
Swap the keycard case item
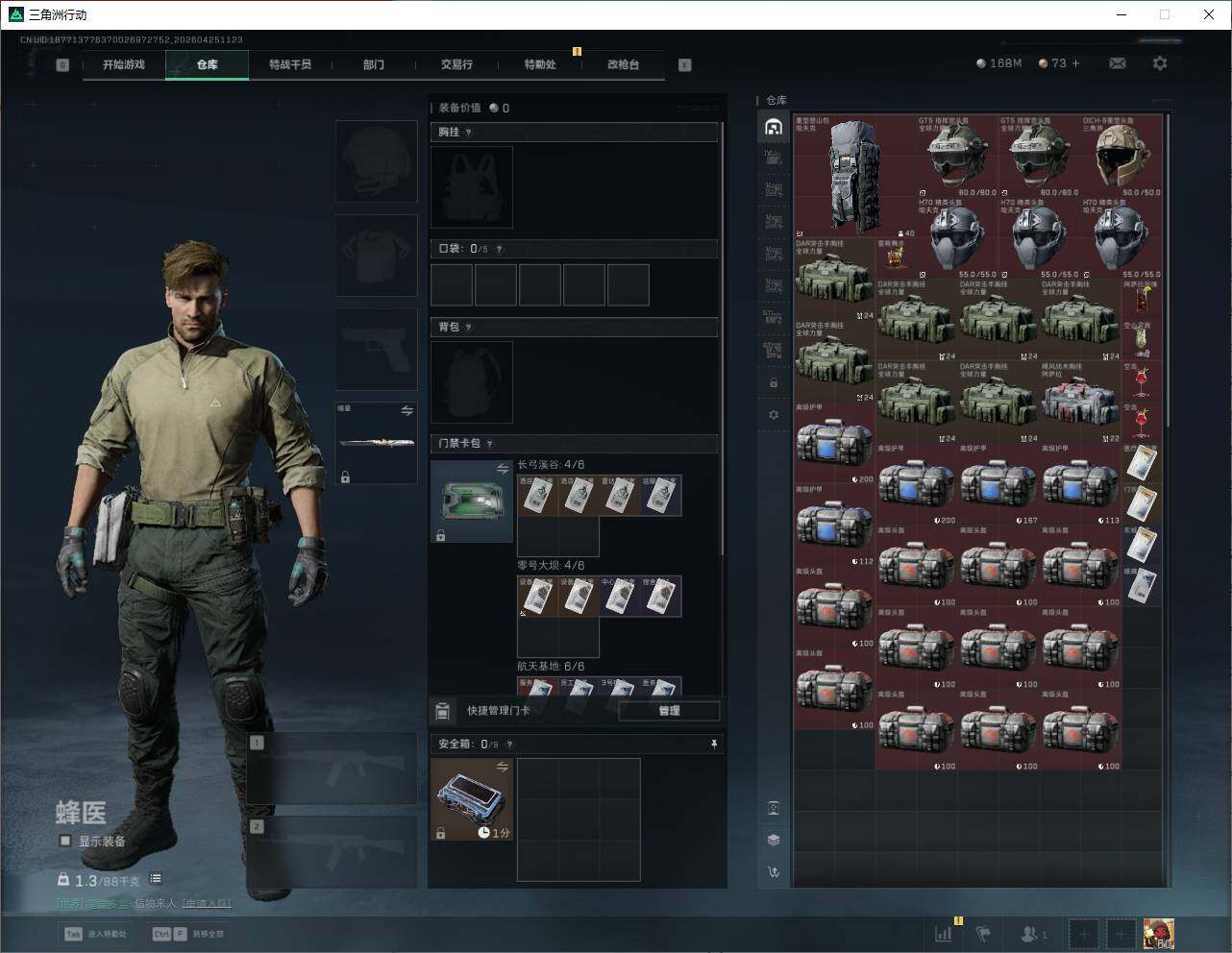tap(502, 469)
